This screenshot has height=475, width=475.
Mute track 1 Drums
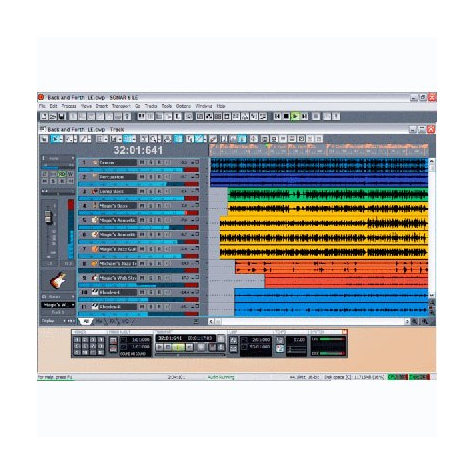[142, 162]
